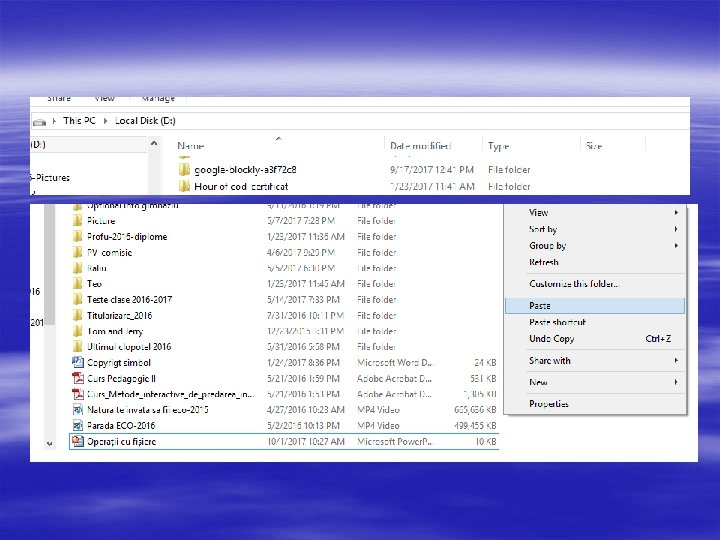Click Local Disk (D:) in the address bar
This screenshot has height=540, width=720.
[145, 121]
